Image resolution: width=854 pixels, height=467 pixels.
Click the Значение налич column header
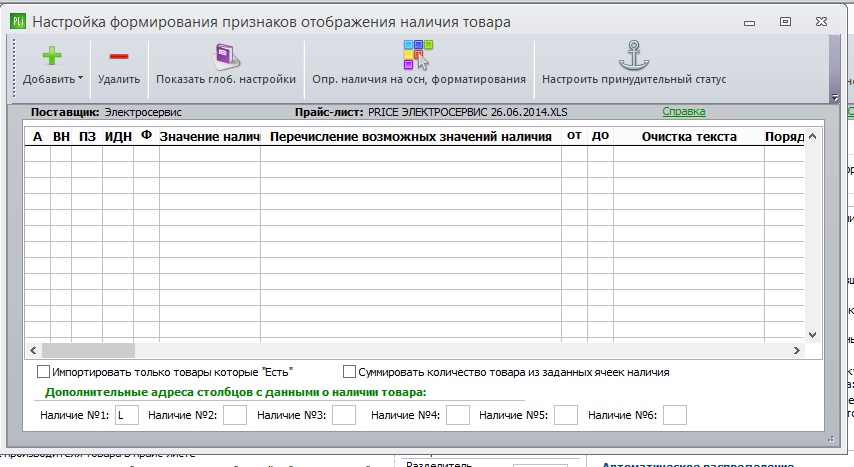[x=210, y=136]
